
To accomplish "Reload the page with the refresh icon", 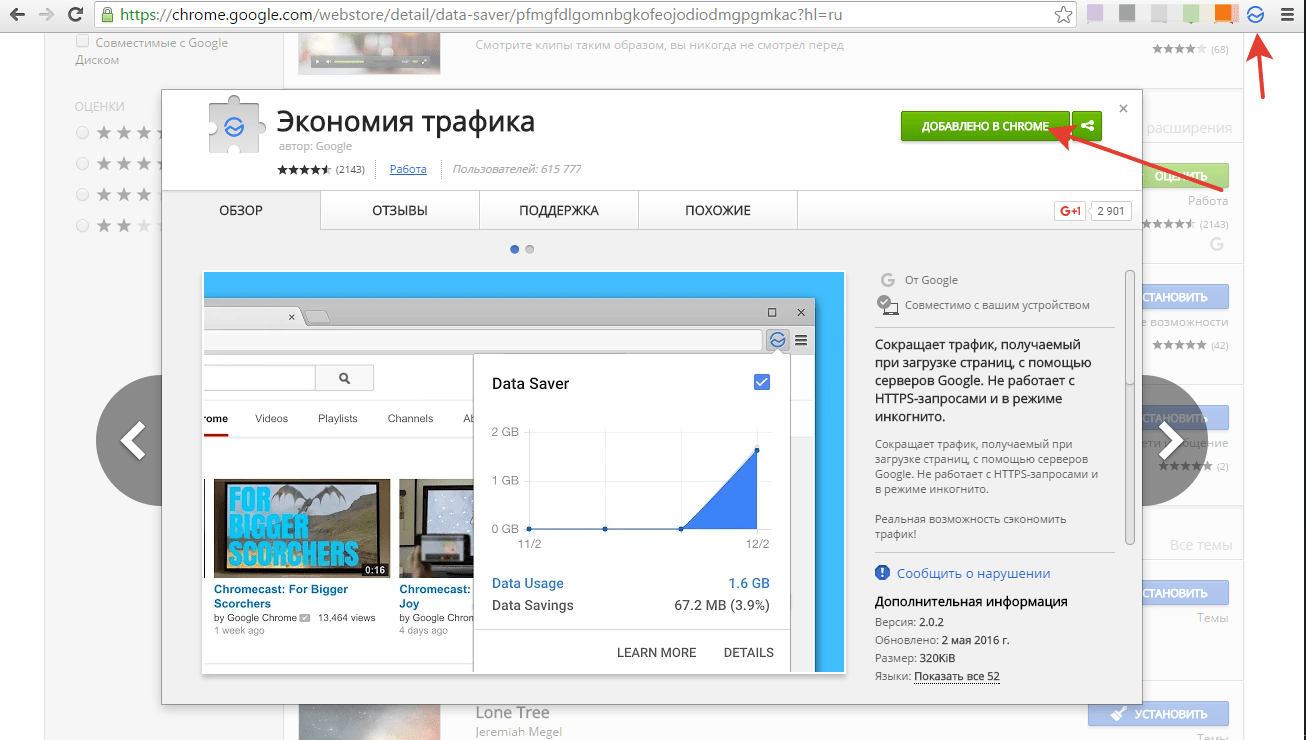I will coord(76,15).
